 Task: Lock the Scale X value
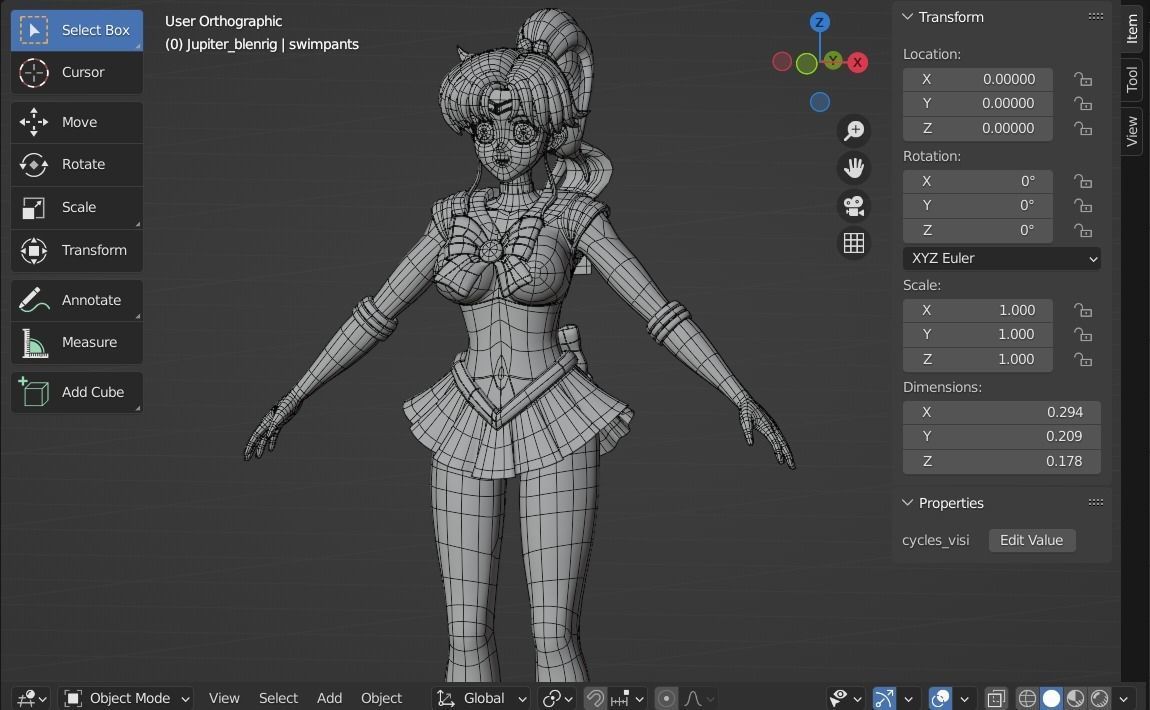click(1083, 310)
